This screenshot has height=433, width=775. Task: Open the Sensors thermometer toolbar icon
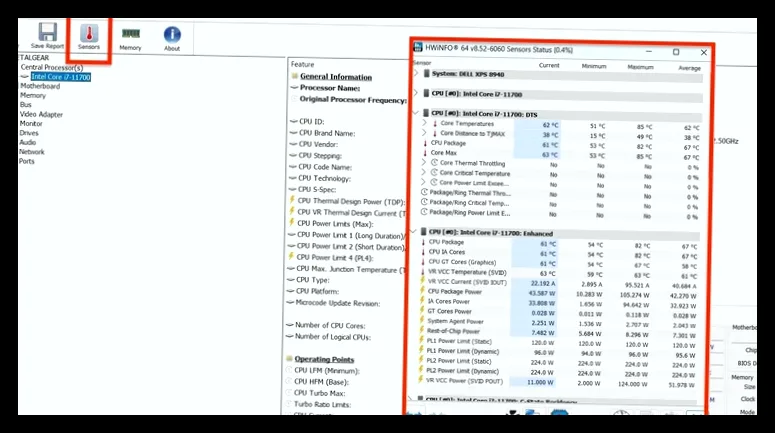89,33
